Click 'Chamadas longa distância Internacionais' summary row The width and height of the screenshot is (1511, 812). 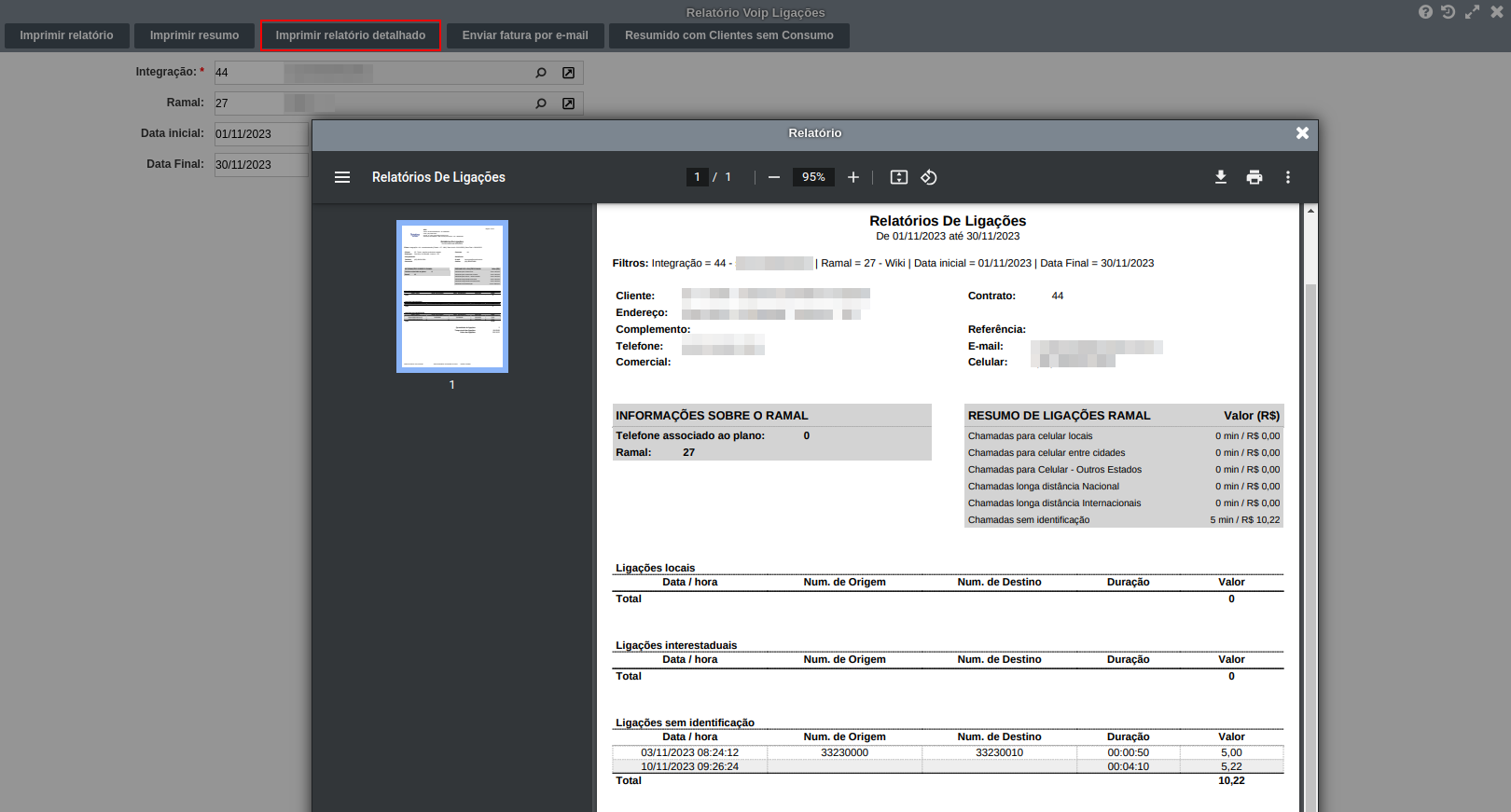[1124, 503]
